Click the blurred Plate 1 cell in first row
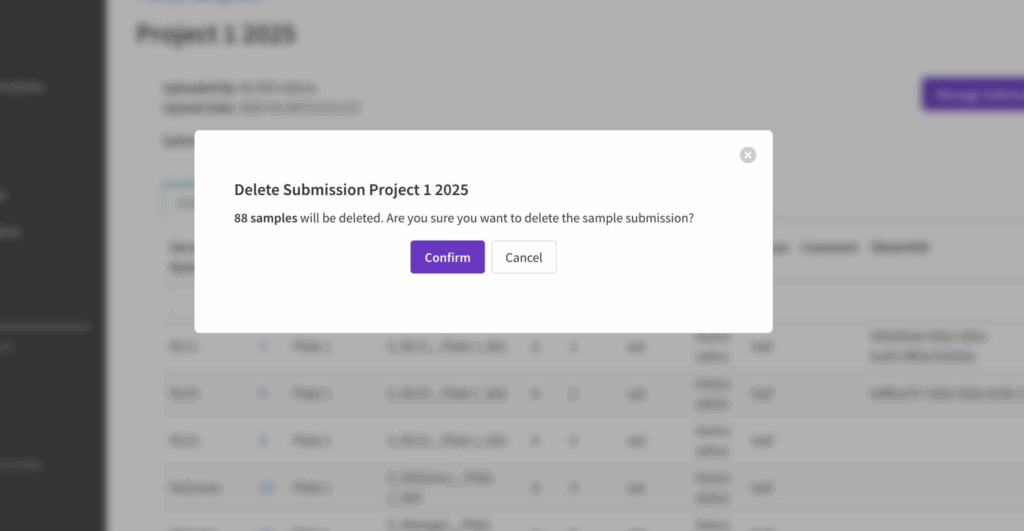This screenshot has height=531, width=1024. click(x=310, y=346)
